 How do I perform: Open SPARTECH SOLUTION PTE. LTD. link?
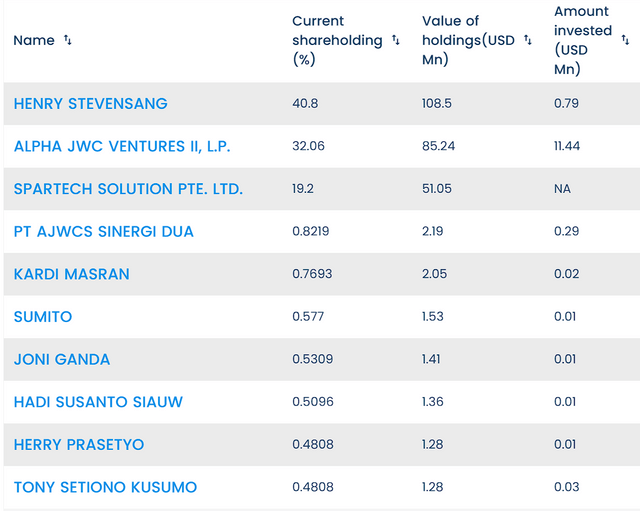(x=128, y=189)
